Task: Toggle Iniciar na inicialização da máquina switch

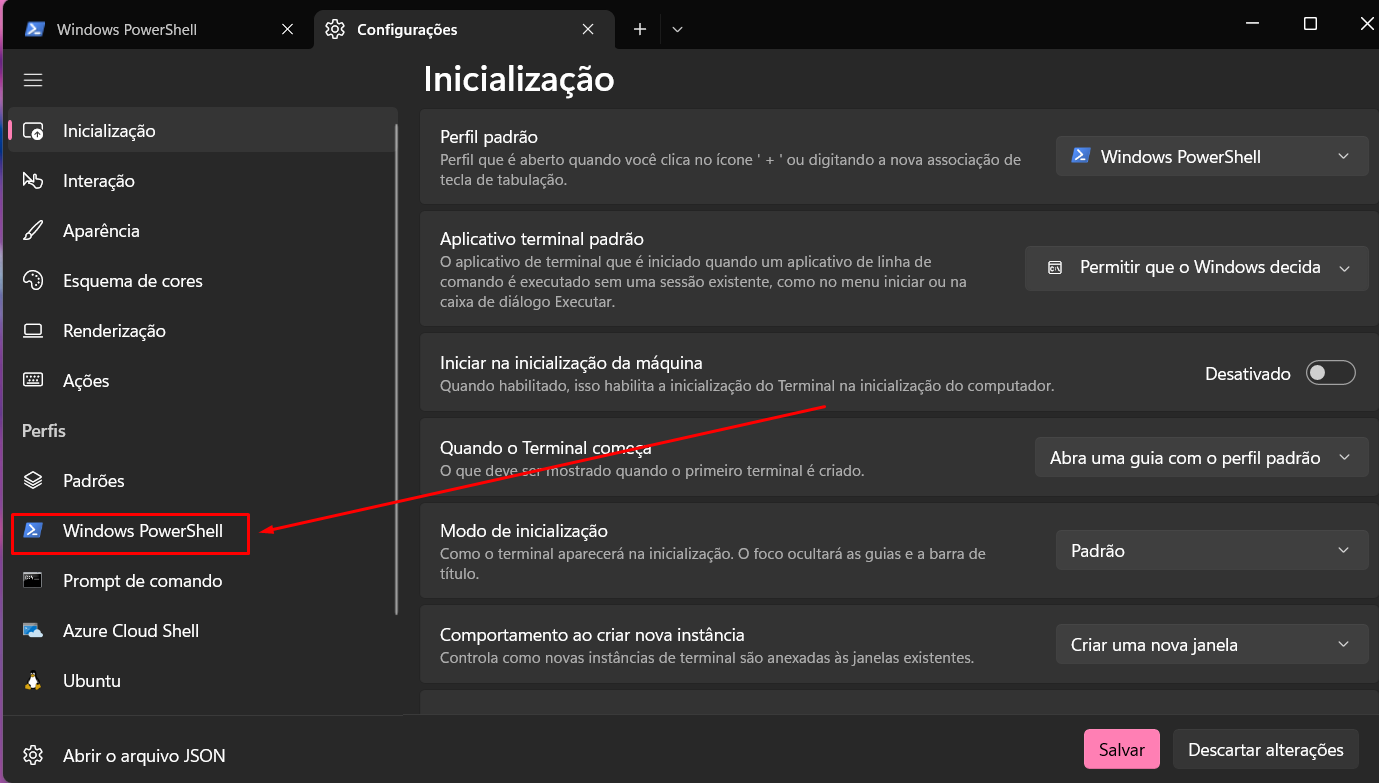Action: pos(1331,373)
